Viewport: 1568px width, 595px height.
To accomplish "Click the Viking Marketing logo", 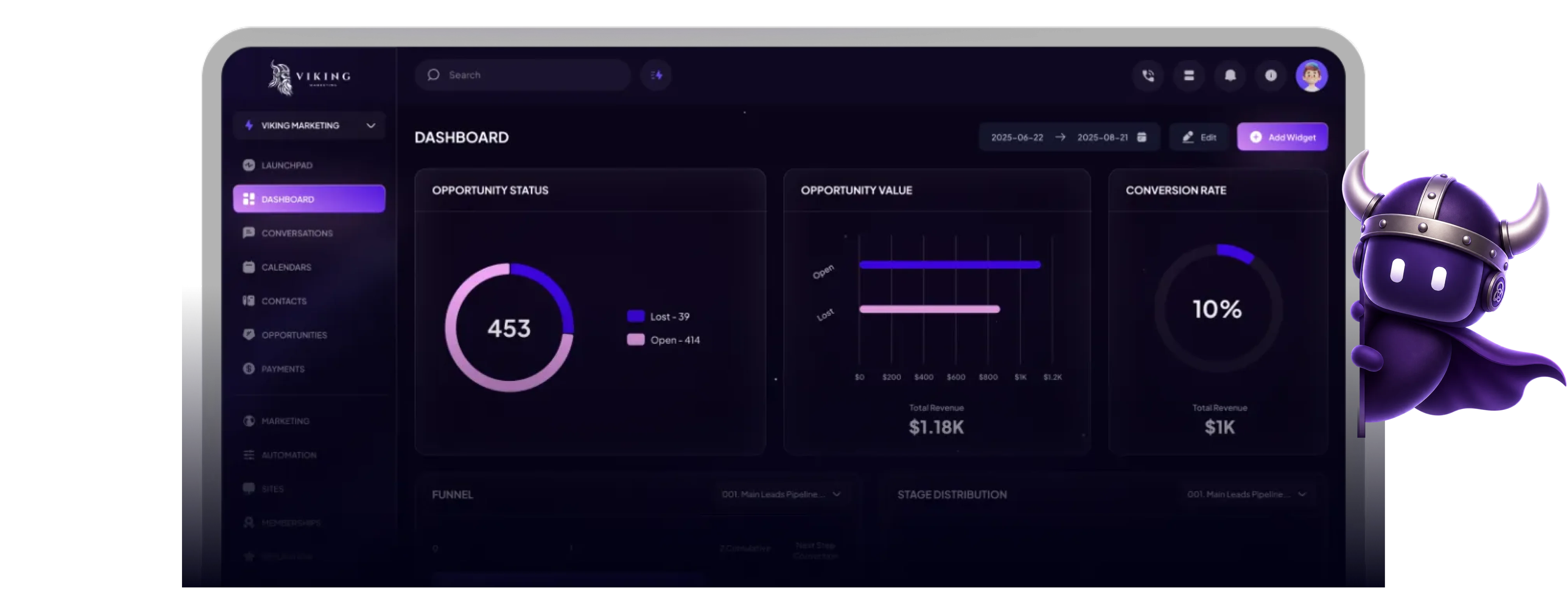I will click(310, 77).
